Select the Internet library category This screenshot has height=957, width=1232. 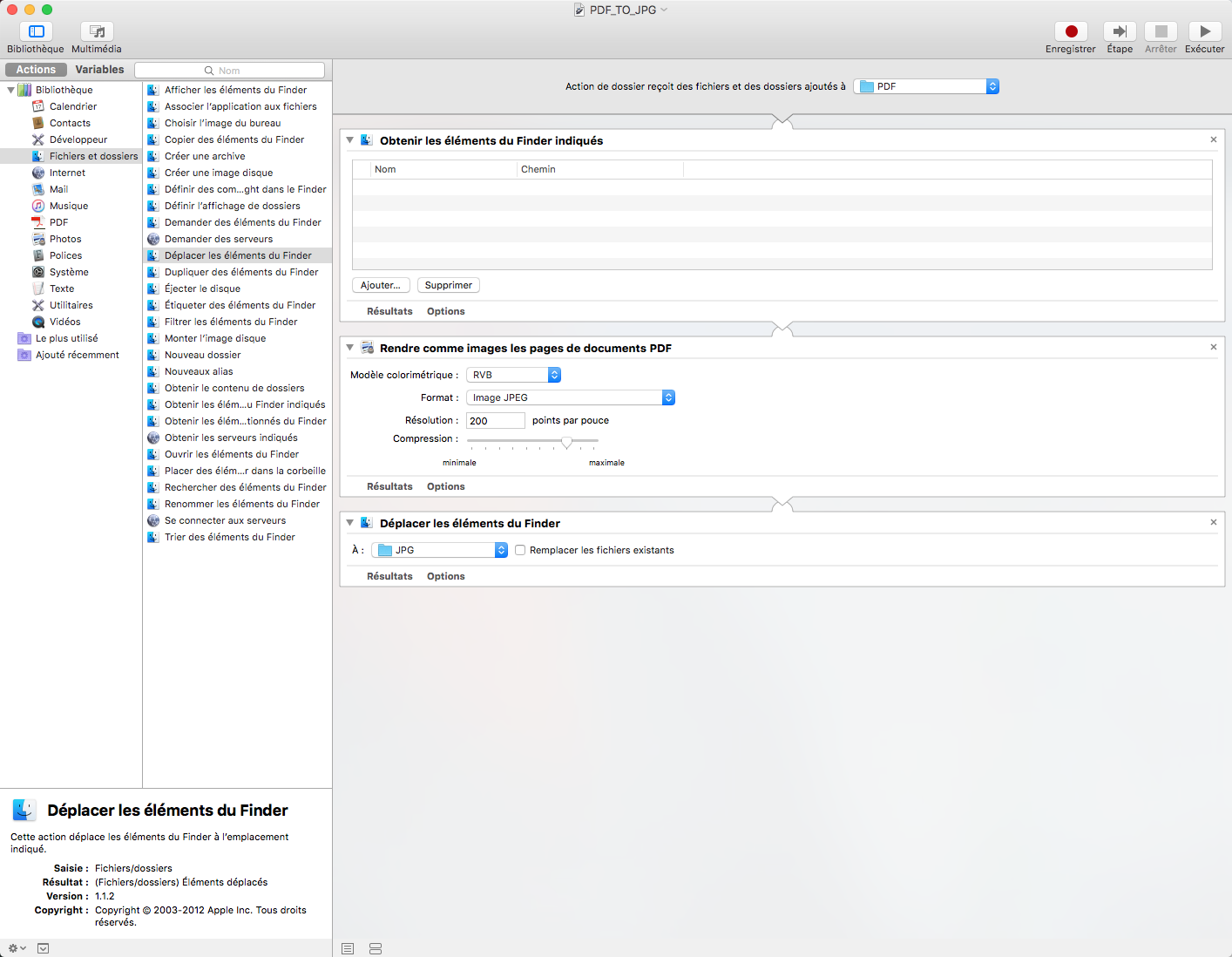click(x=67, y=173)
